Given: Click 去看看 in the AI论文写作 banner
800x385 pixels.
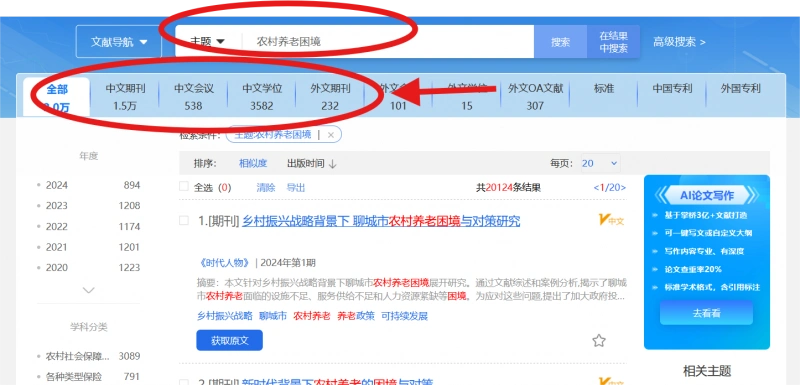Looking at the screenshot, I should (706, 313).
